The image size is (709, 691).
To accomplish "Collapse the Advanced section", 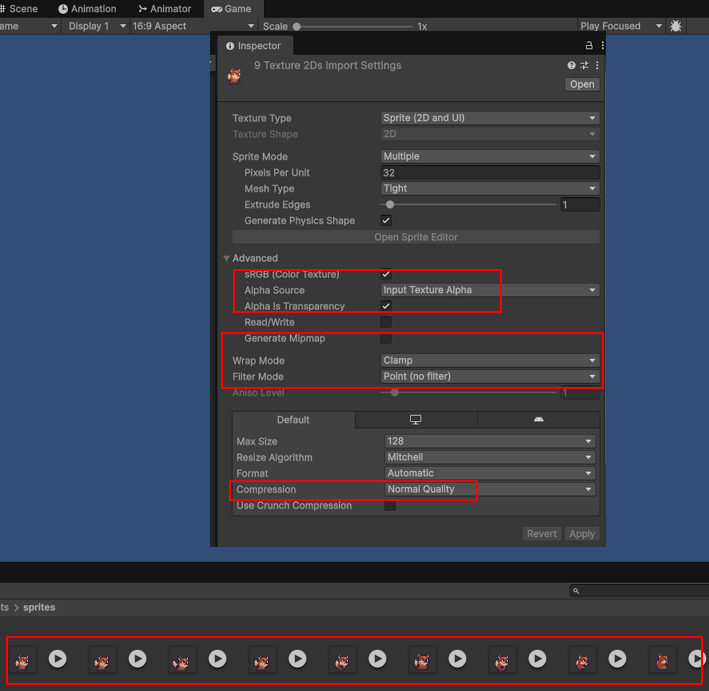I will pos(227,259).
